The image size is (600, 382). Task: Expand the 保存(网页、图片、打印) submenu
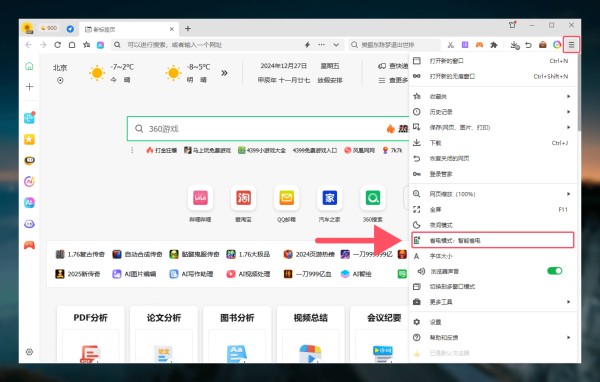493,127
